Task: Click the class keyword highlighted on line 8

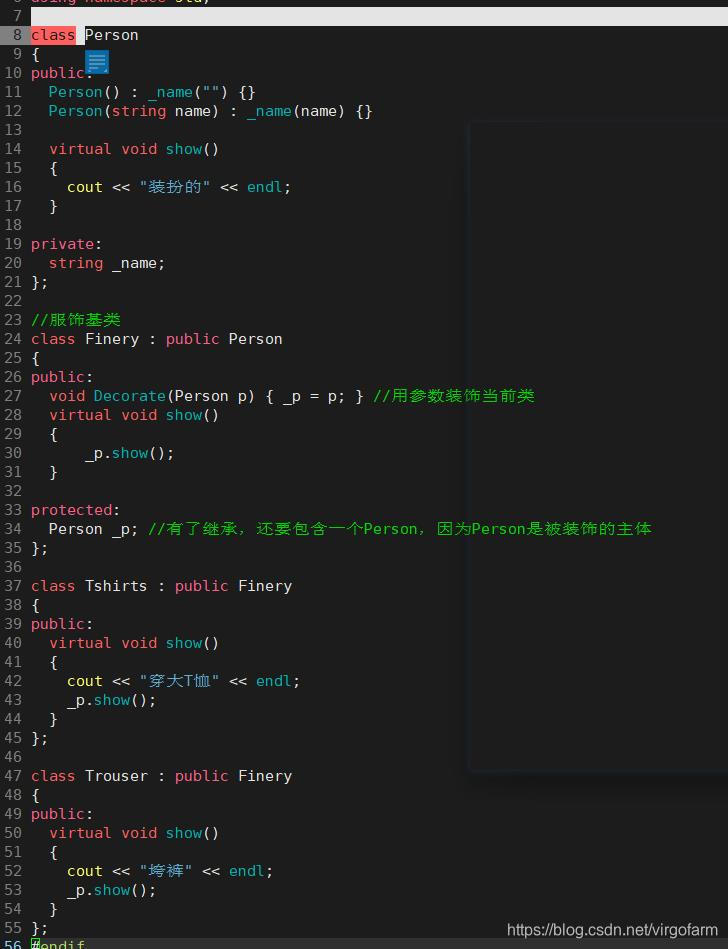Action: 53,35
